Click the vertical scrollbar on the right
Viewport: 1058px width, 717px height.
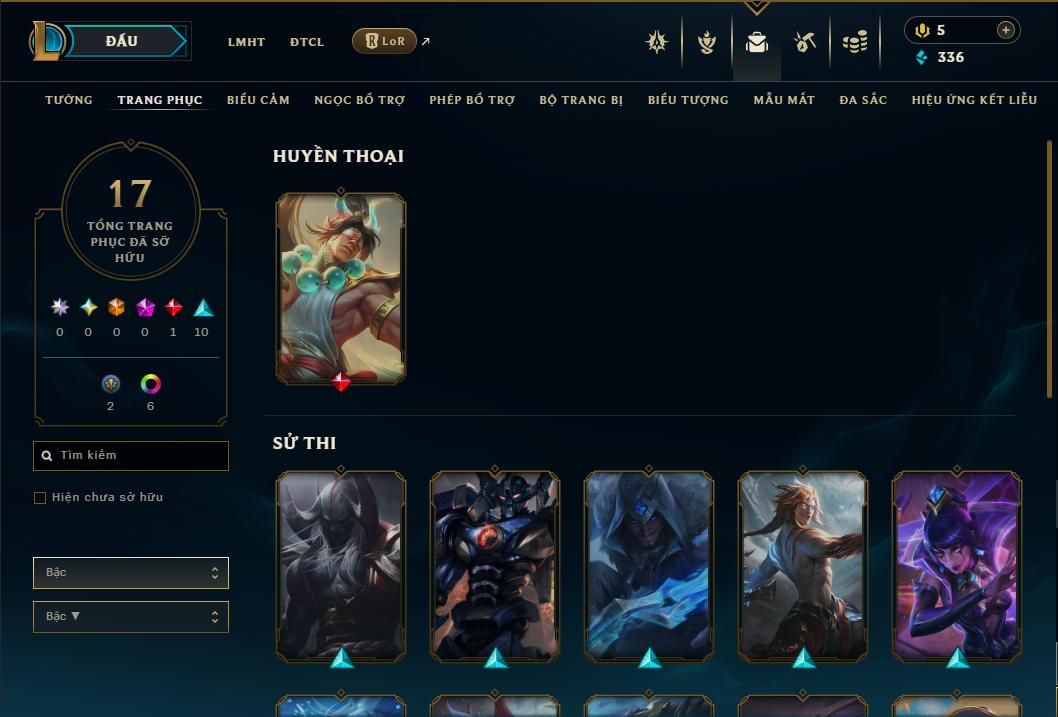tap(1049, 268)
